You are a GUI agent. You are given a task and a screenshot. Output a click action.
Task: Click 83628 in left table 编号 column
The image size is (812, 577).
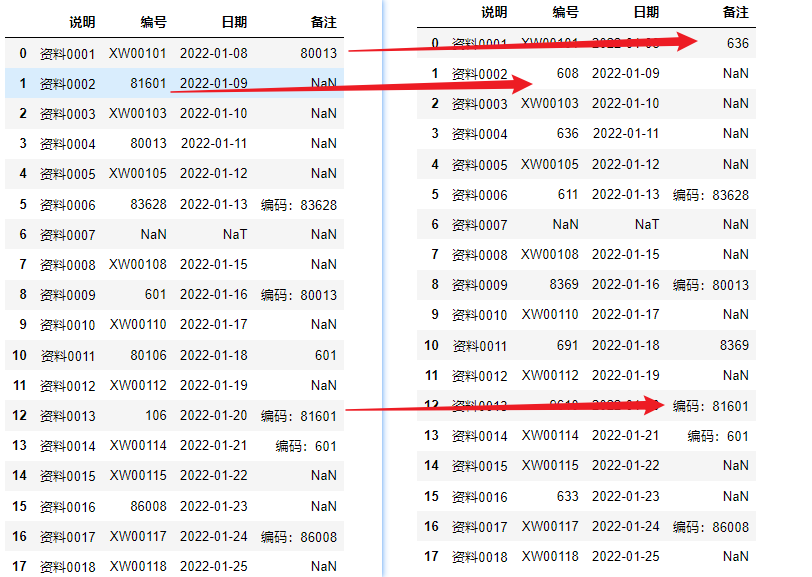point(148,205)
